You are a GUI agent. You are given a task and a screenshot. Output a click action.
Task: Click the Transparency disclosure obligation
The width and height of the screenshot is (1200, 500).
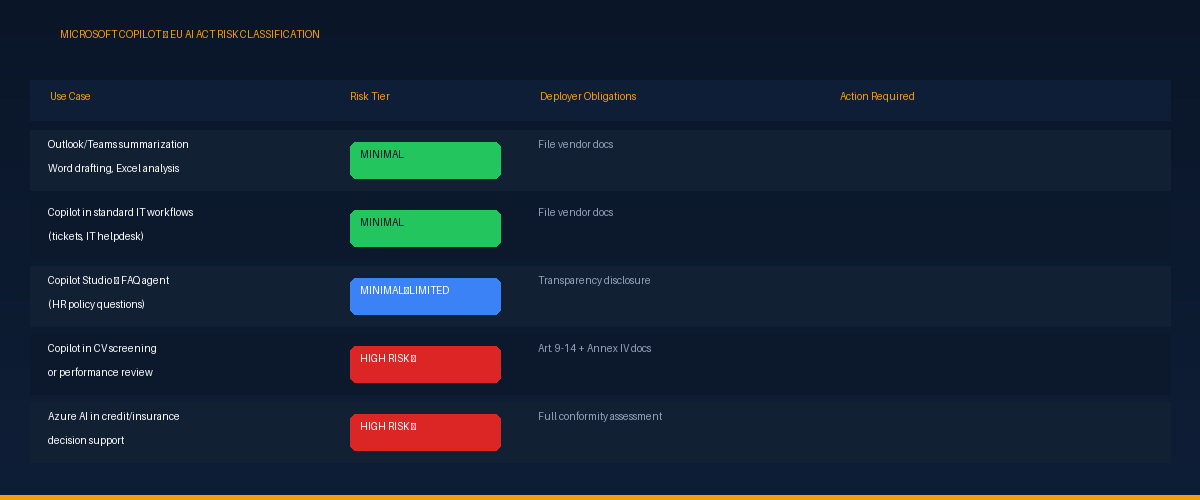594,280
